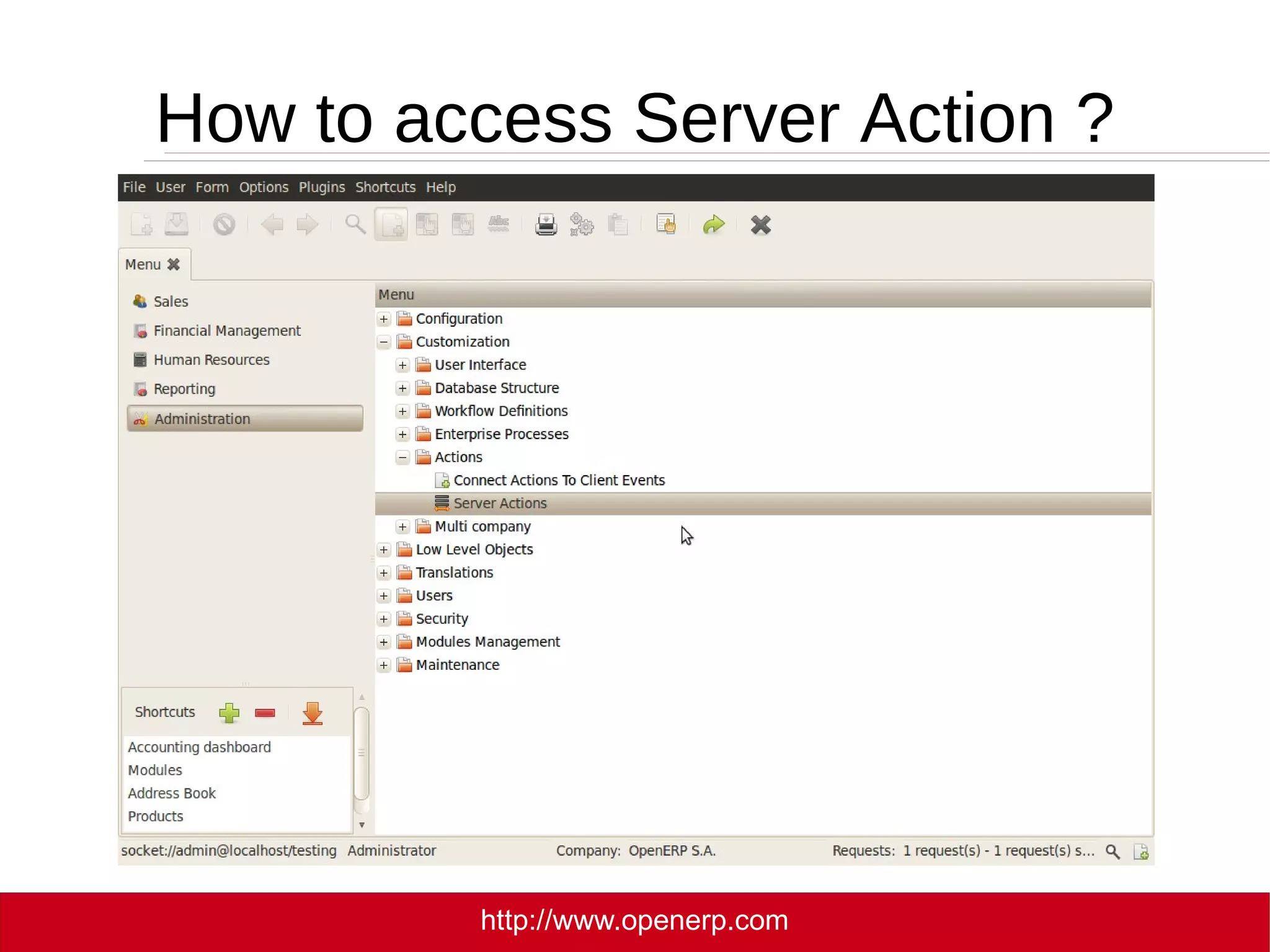Click the Save toolbar icon

[177, 225]
